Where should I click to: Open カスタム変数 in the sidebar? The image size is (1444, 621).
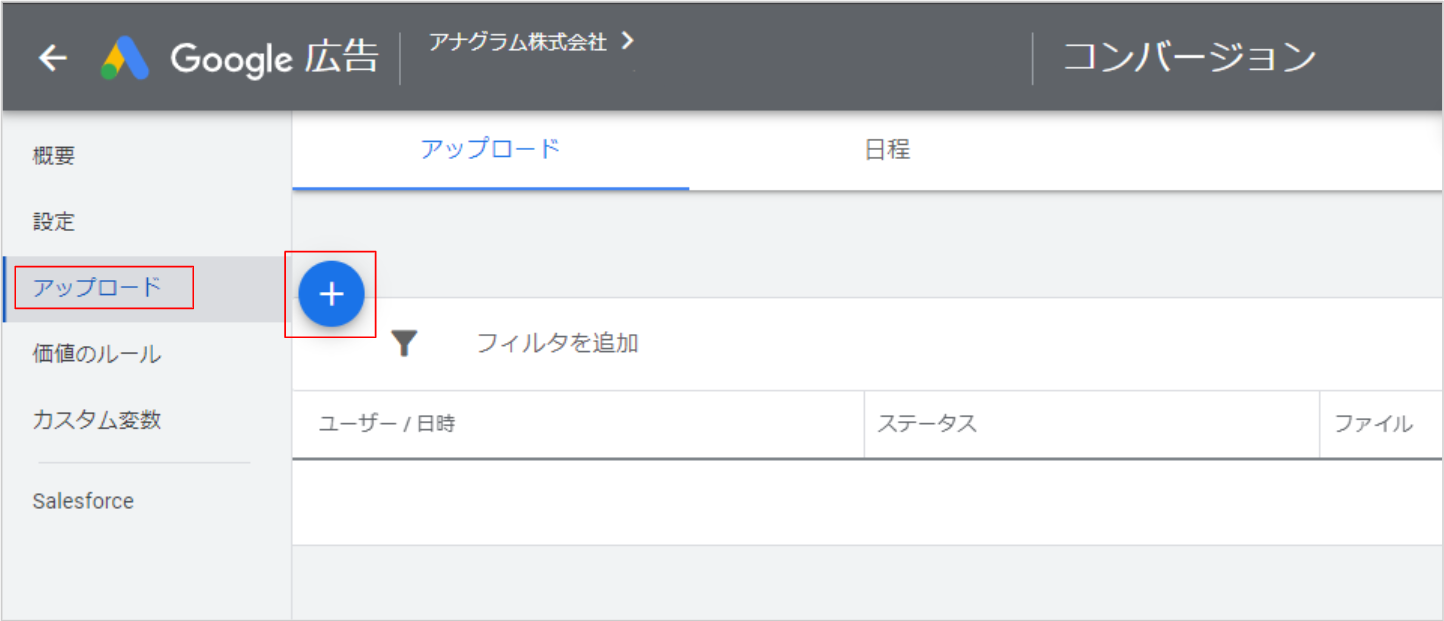[97, 420]
